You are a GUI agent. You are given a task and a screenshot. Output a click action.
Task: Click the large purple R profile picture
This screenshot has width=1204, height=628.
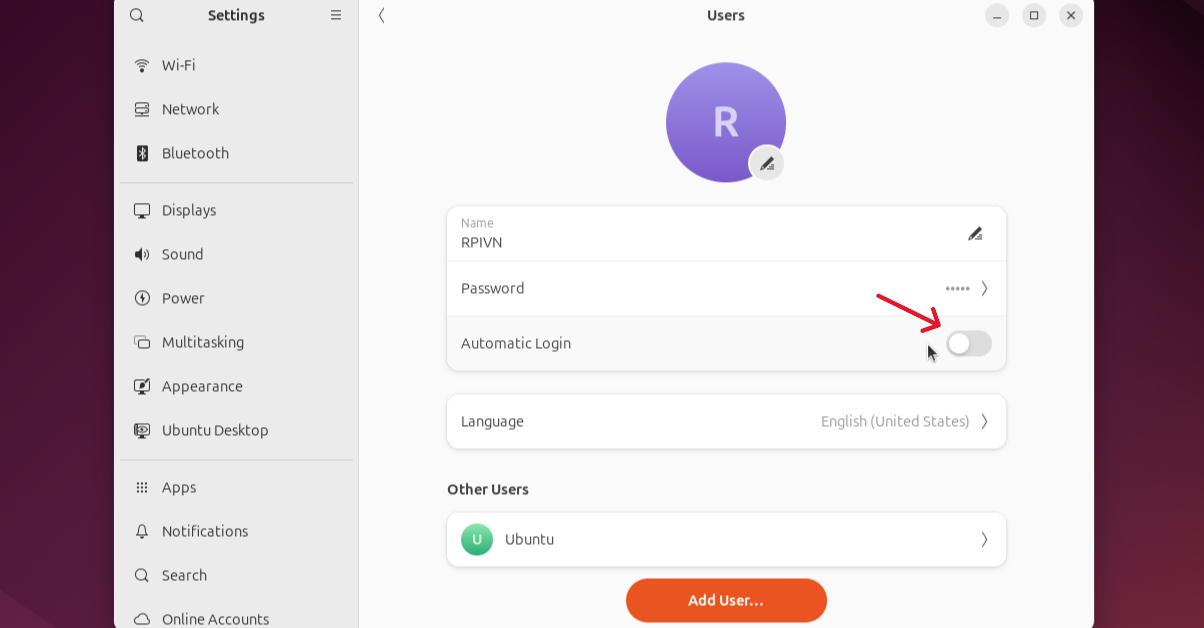pos(725,122)
